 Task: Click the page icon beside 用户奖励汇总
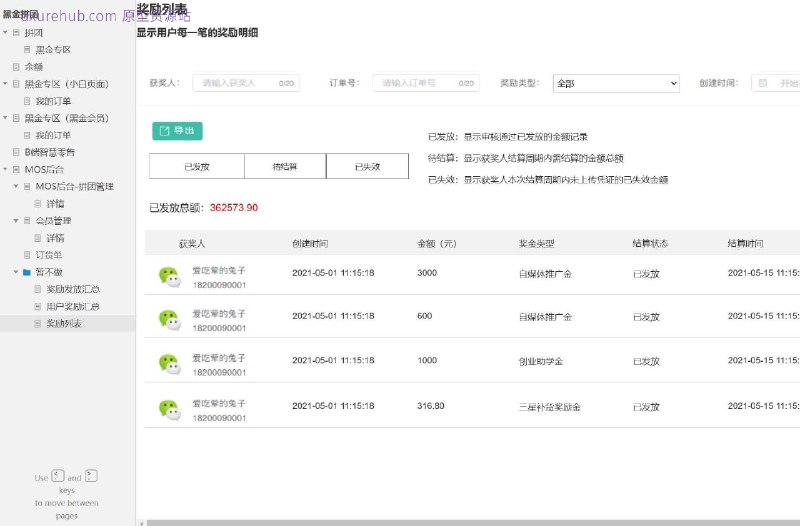coord(38,306)
